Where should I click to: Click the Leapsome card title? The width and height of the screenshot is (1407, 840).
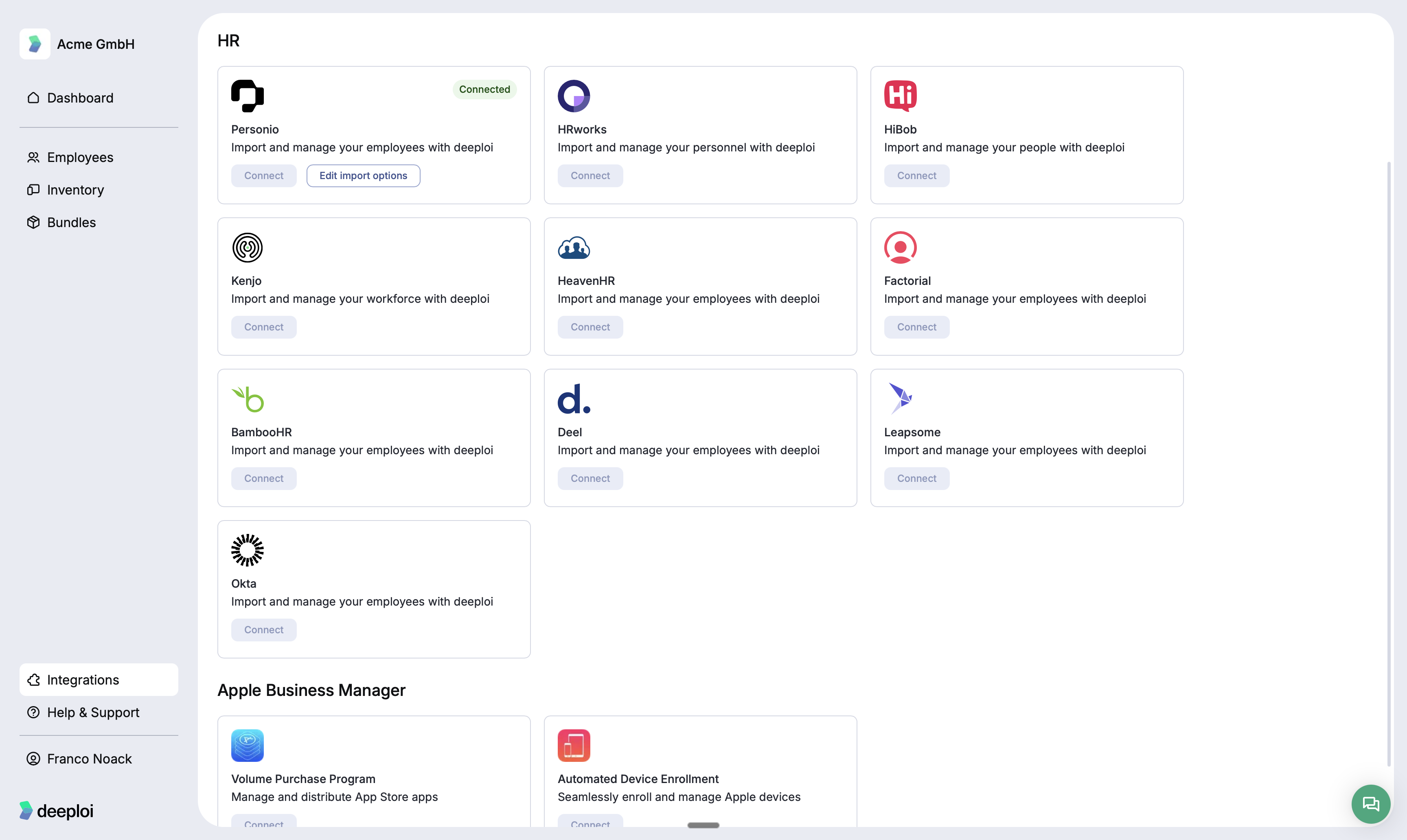(x=912, y=433)
